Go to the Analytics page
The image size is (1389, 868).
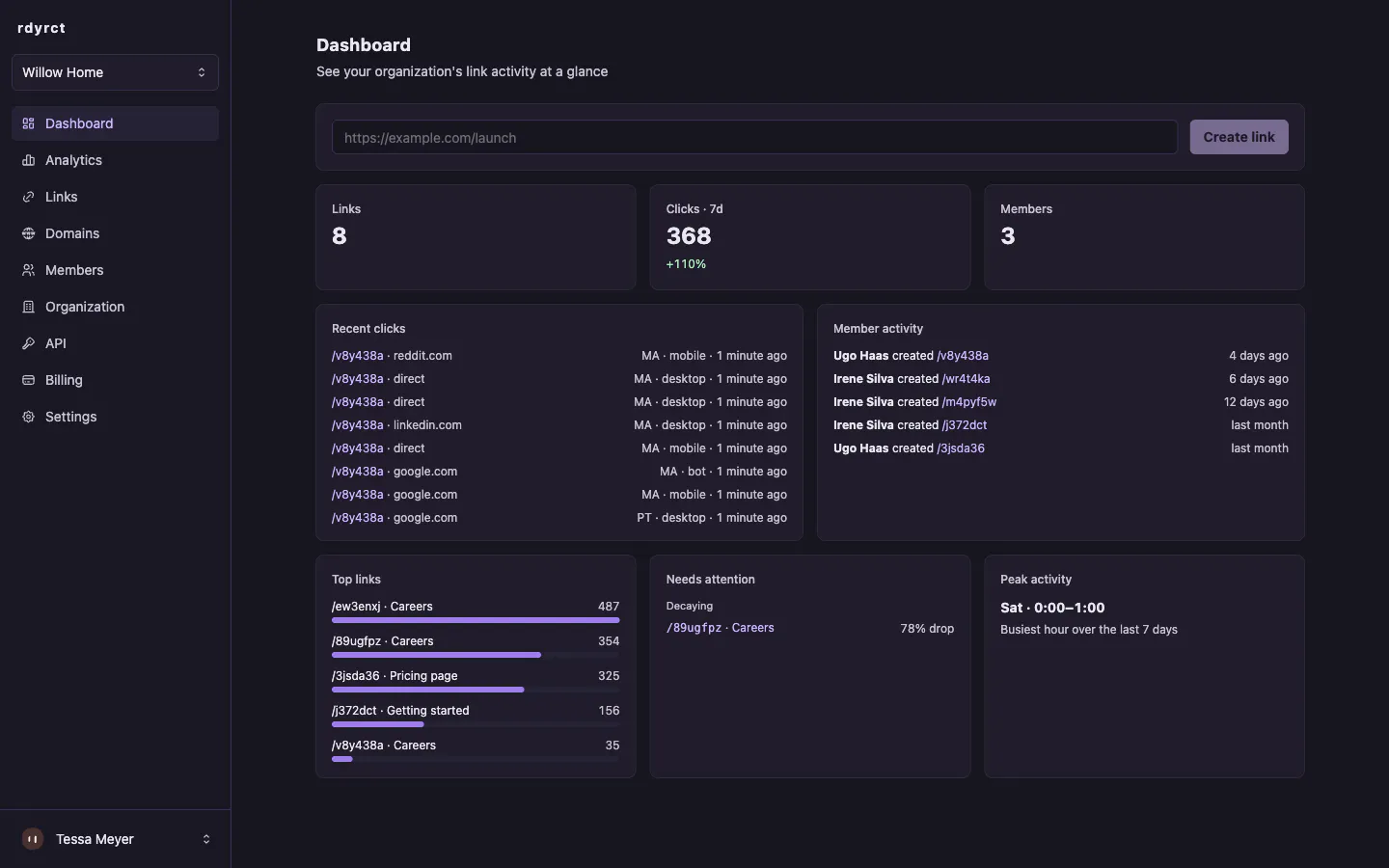(x=115, y=160)
